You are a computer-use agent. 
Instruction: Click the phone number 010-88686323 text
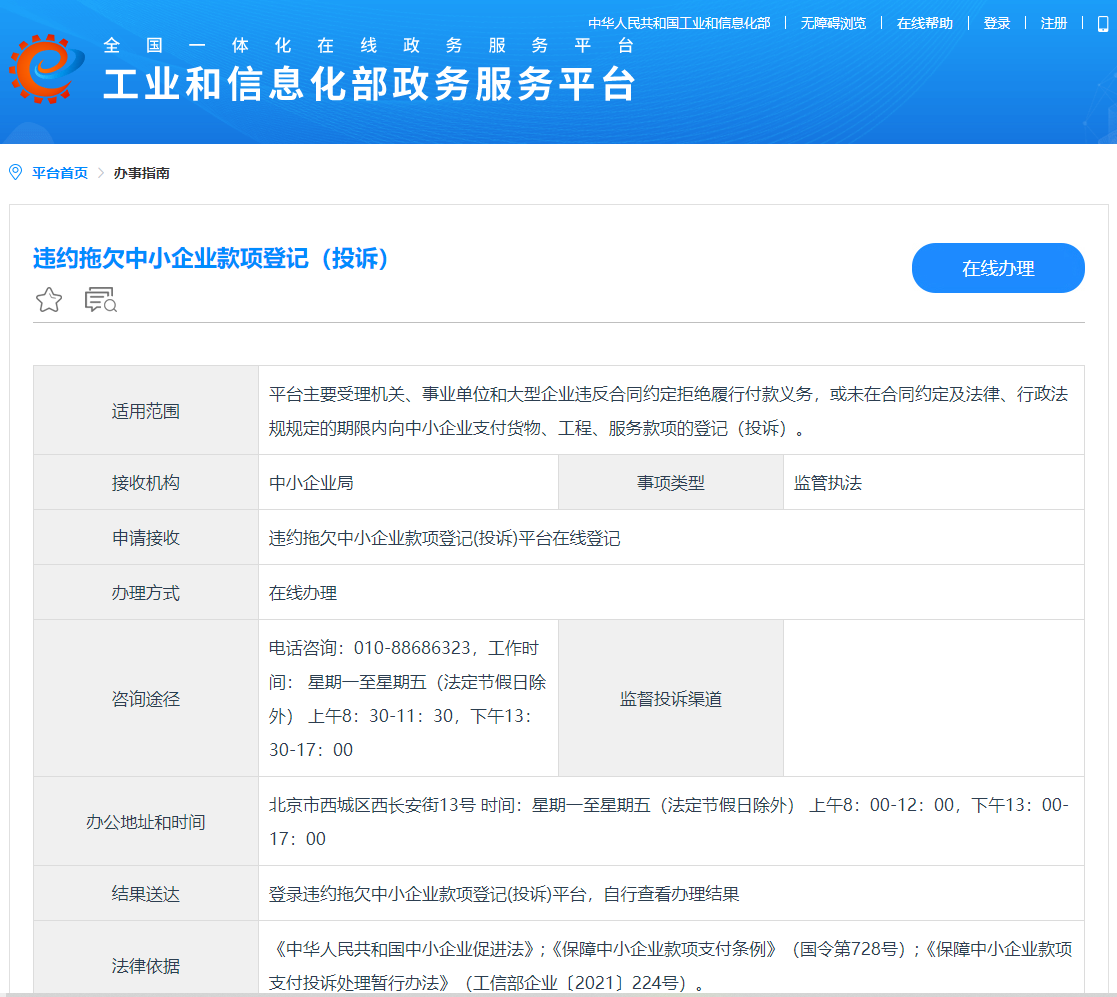pyautogui.click(x=412, y=648)
